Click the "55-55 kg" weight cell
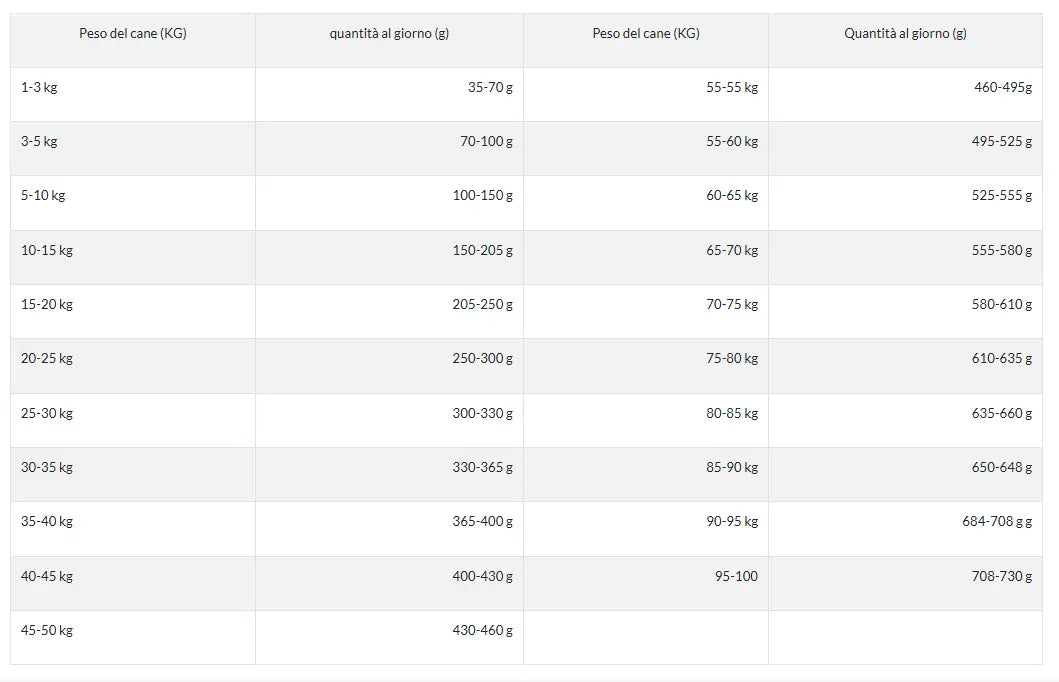Viewport: 1059px width, 682px height. (732, 88)
